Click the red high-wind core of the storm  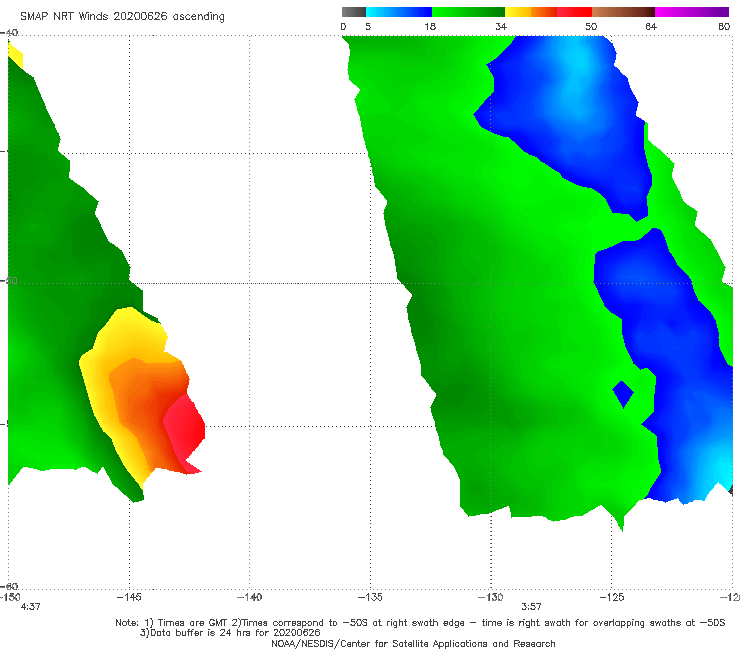coord(185,430)
